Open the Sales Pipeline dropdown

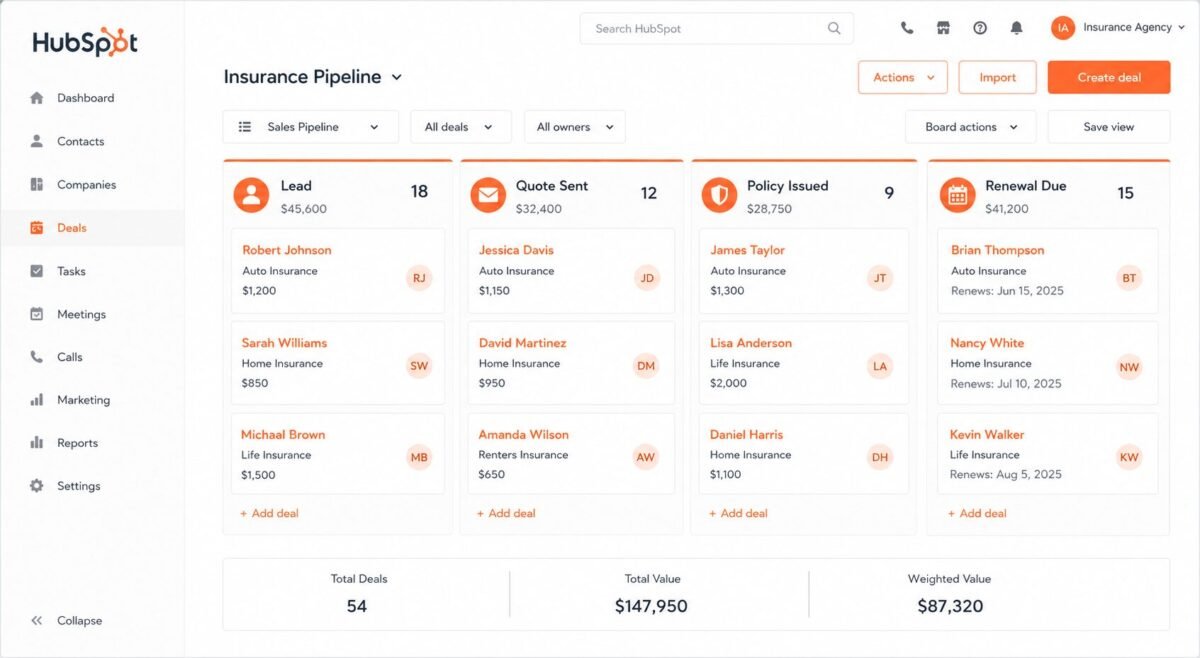[x=310, y=127]
